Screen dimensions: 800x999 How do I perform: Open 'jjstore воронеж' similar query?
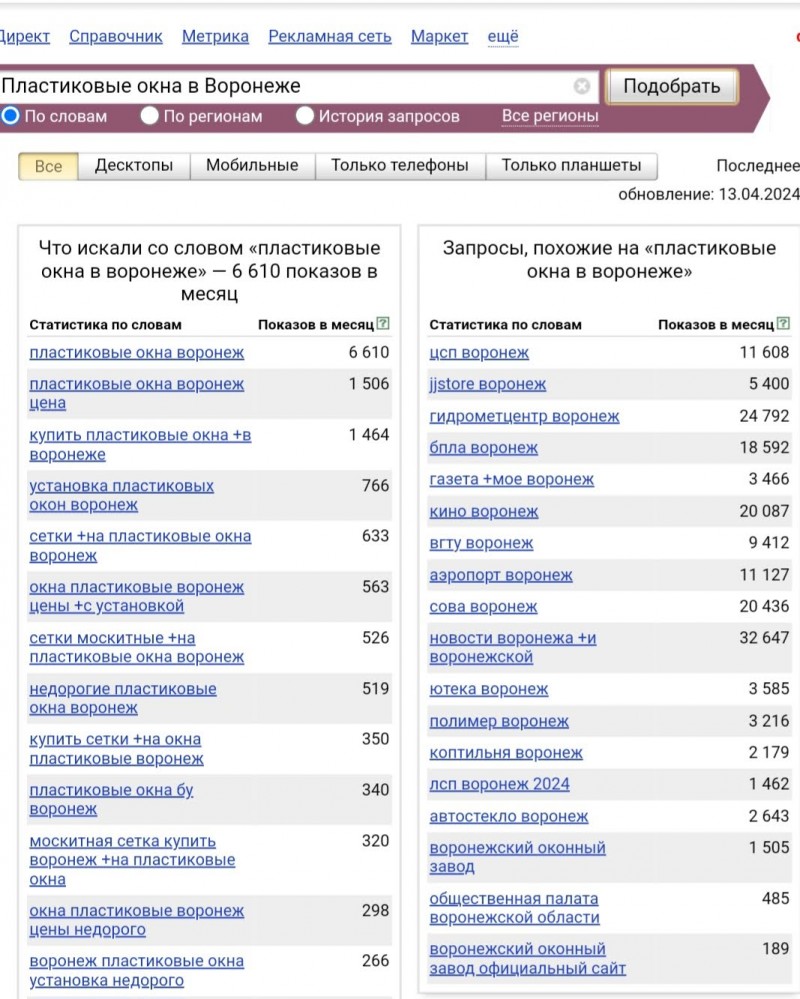(487, 384)
